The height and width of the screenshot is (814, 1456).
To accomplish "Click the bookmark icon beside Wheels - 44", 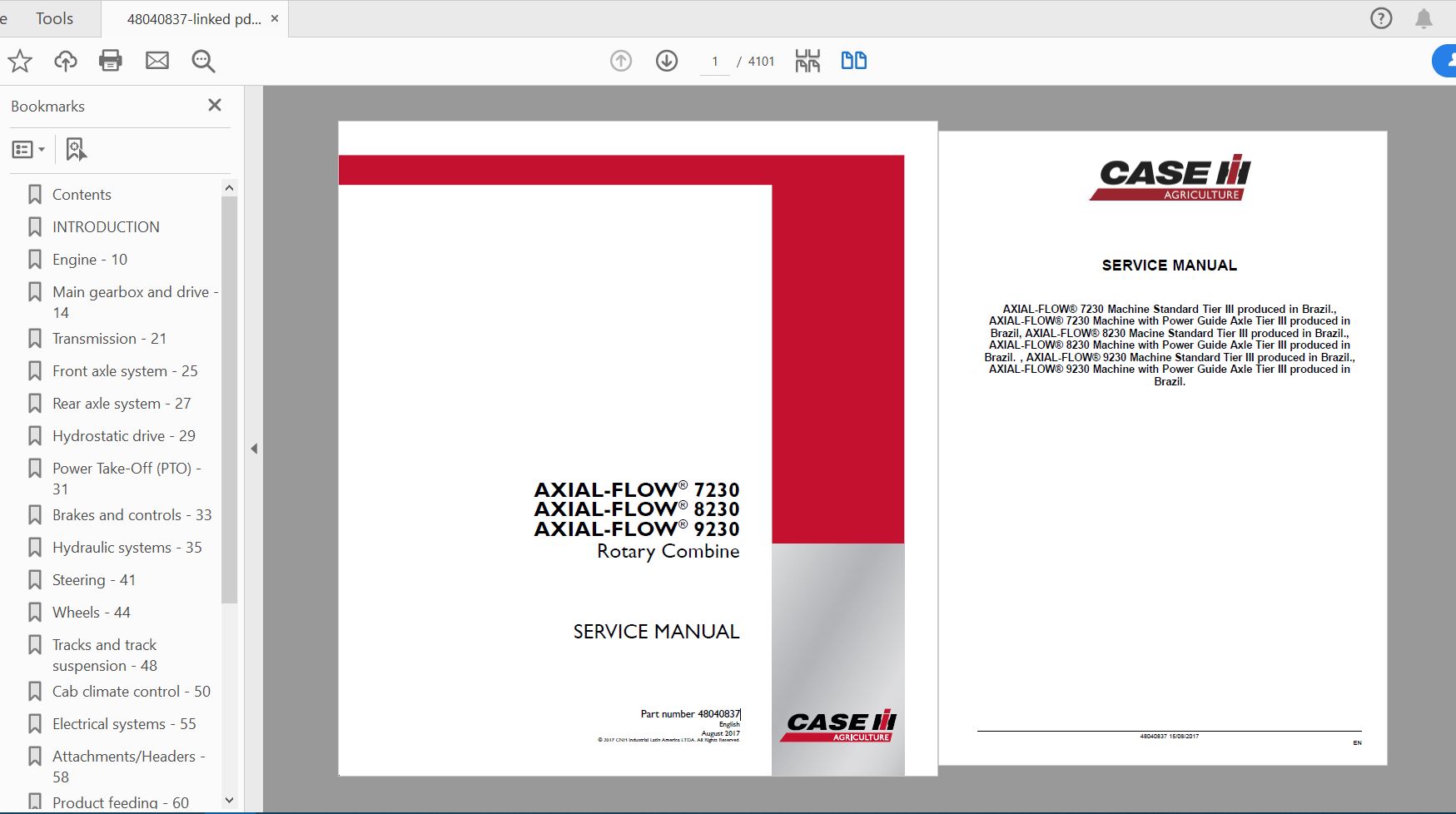I will [35, 613].
